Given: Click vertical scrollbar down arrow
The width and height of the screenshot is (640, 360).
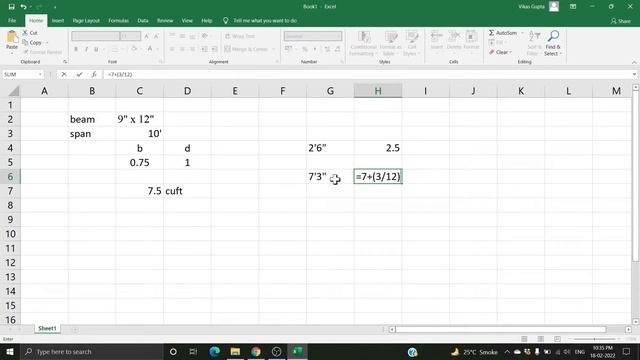Looking at the screenshot, I should pyautogui.click(x=636, y=322).
